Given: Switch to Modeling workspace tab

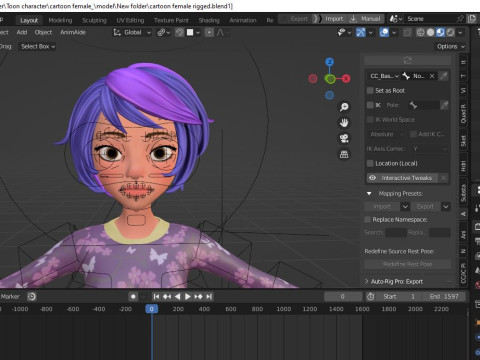Looking at the screenshot, I should 60,20.
